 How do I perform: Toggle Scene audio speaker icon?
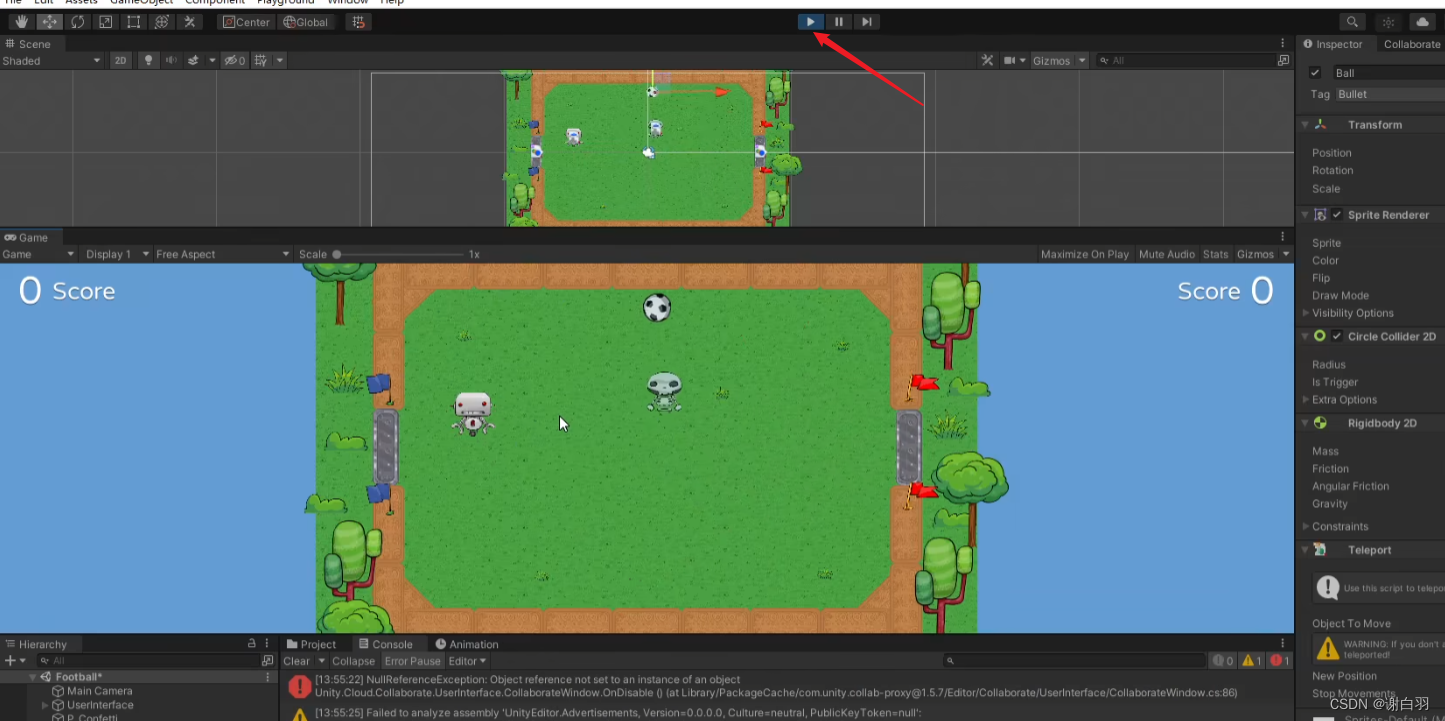pyautogui.click(x=171, y=60)
